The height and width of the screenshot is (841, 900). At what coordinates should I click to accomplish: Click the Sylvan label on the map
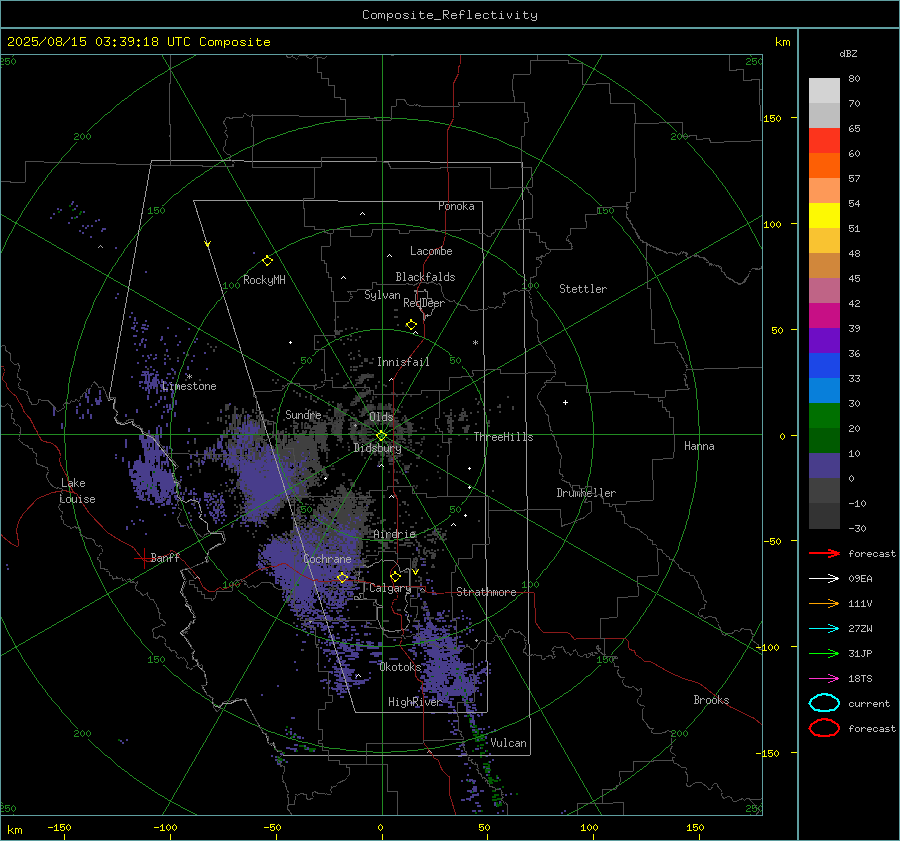tap(382, 295)
